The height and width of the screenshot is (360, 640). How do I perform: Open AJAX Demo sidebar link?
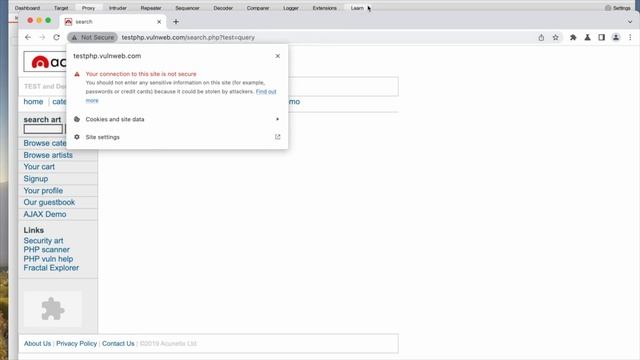coord(44,214)
